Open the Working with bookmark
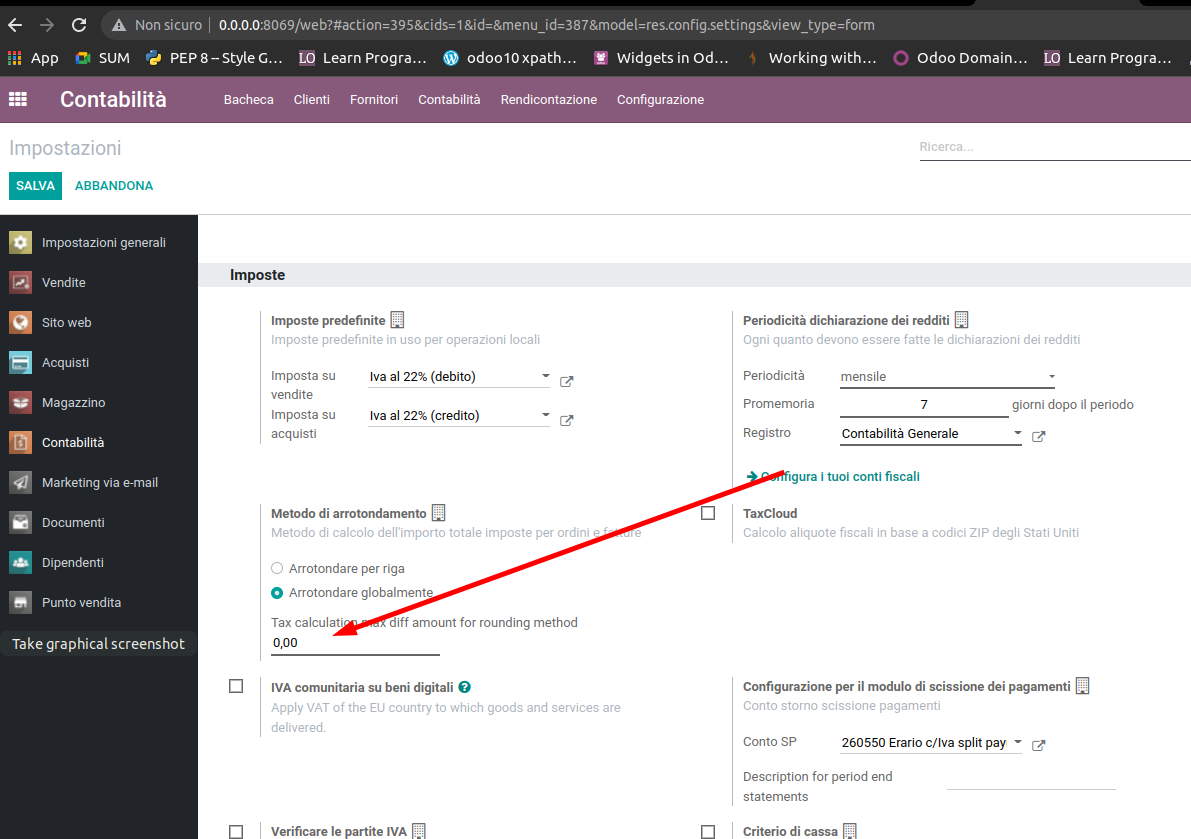This screenshot has height=839, width=1191. point(811,58)
